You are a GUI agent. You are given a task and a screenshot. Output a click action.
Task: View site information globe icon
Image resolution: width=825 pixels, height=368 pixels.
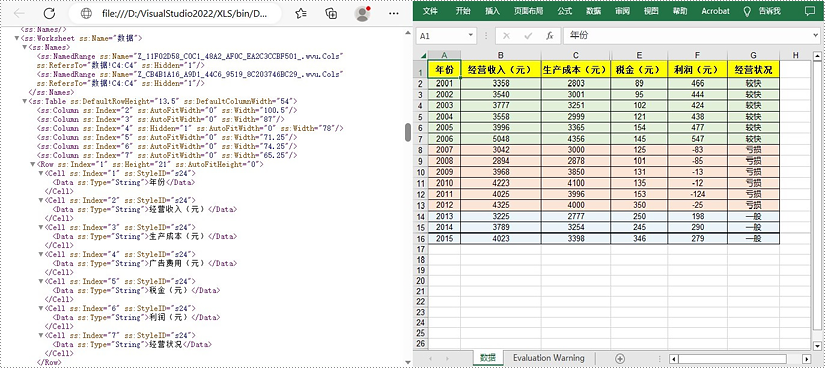pyautogui.click(x=86, y=14)
